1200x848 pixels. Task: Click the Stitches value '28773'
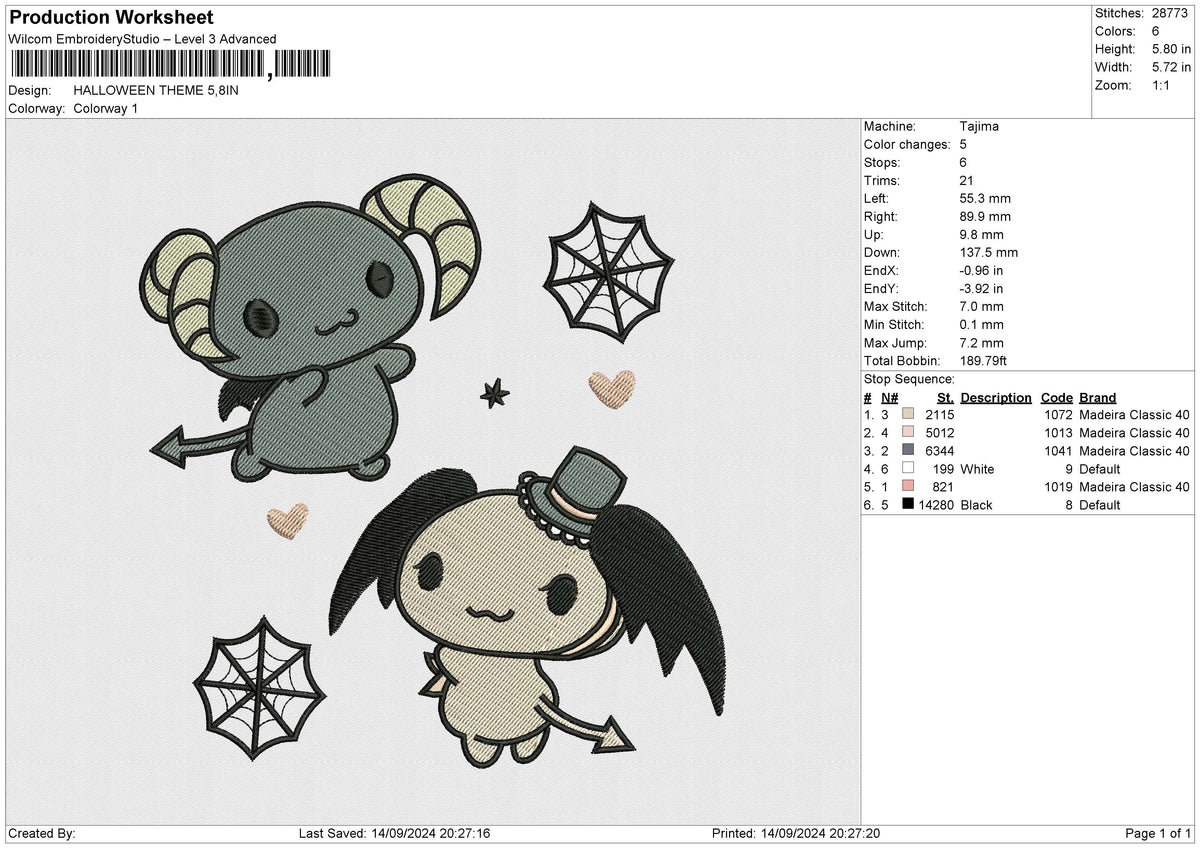click(x=1170, y=13)
